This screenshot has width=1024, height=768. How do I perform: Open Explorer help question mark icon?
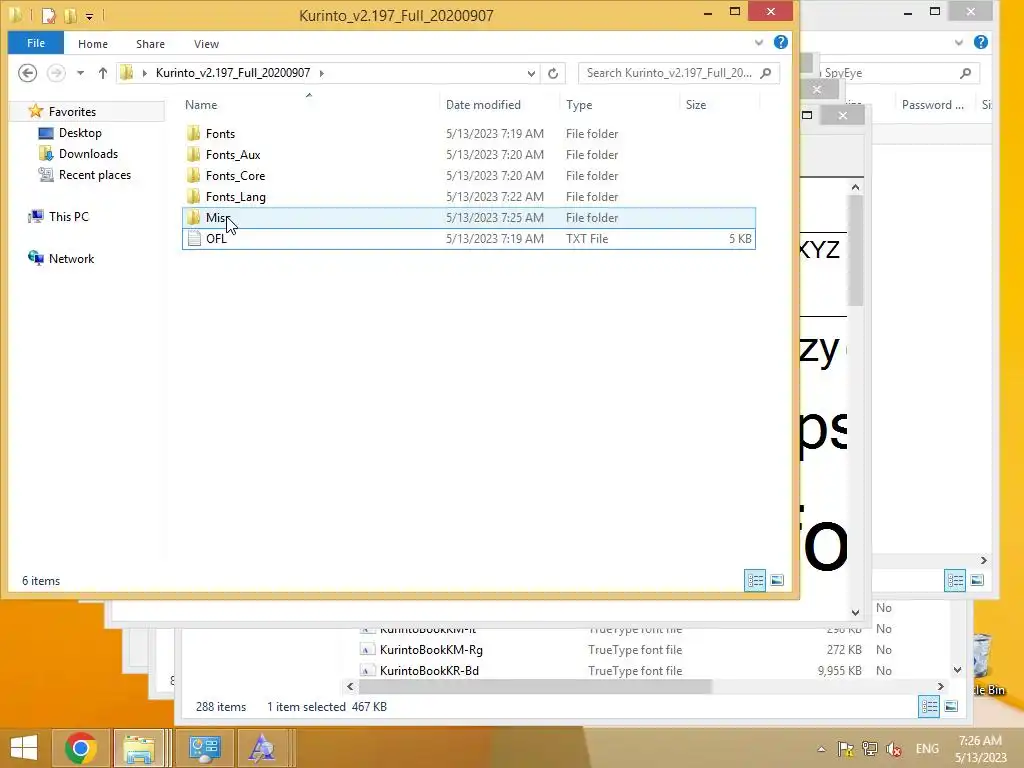(x=780, y=42)
